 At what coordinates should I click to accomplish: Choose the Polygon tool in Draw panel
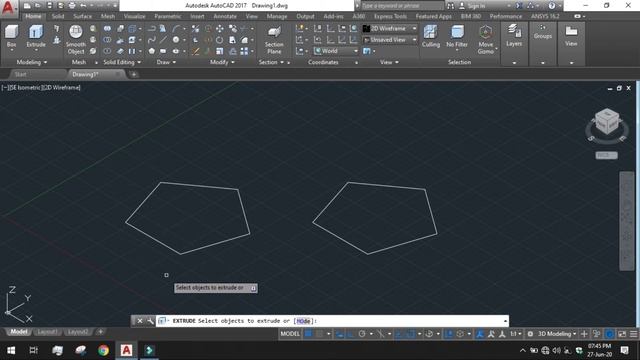(x=151, y=51)
